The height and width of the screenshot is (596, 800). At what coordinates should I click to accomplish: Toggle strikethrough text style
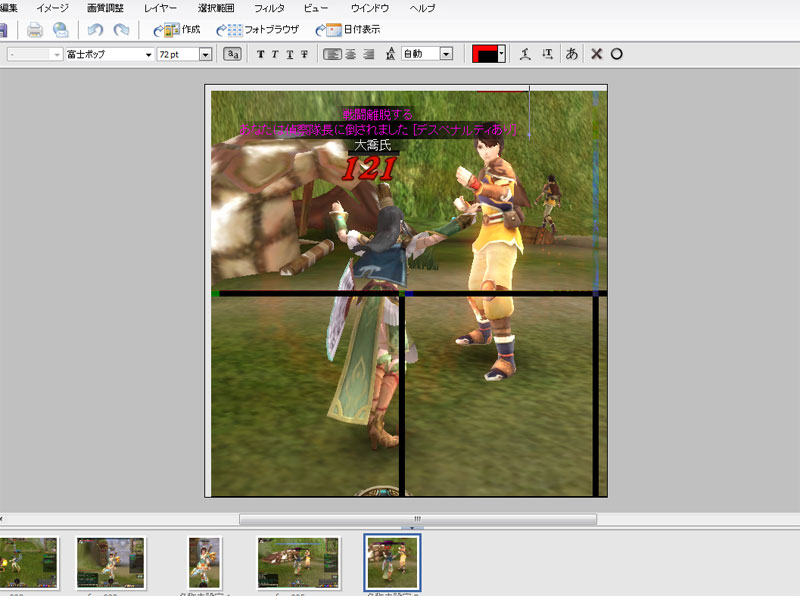(304, 54)
